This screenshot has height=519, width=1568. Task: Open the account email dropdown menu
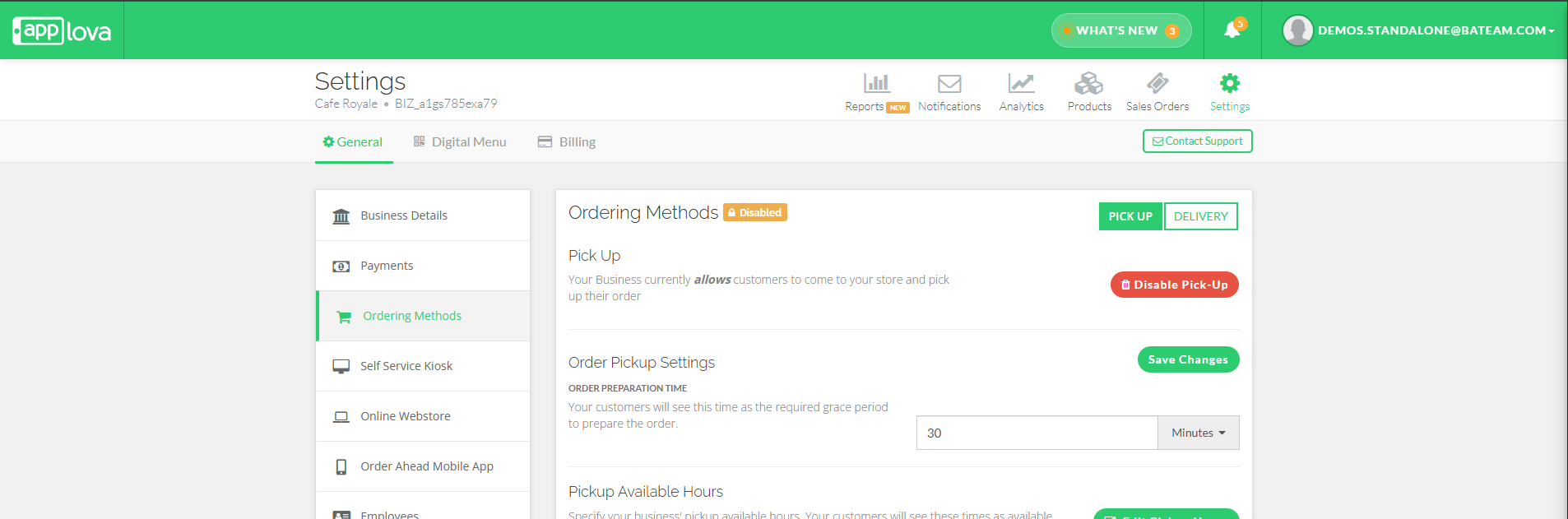tap(1419, 30)
